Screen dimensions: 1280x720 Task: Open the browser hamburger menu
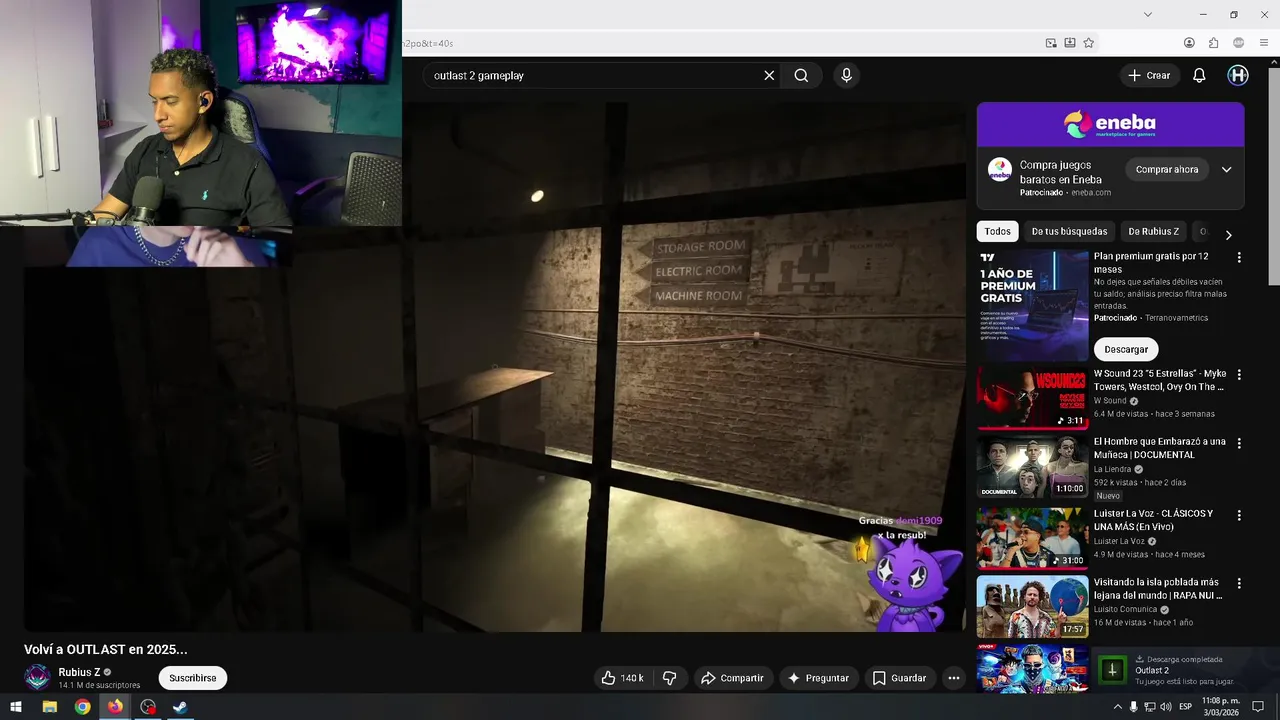(x=1264, y=43)
